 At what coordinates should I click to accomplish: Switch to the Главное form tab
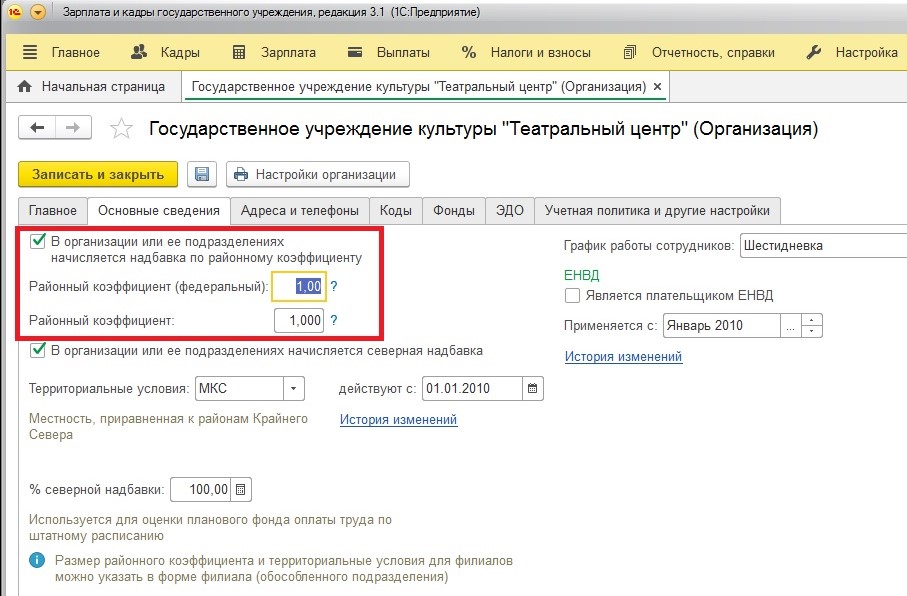[x=53, y=211]
